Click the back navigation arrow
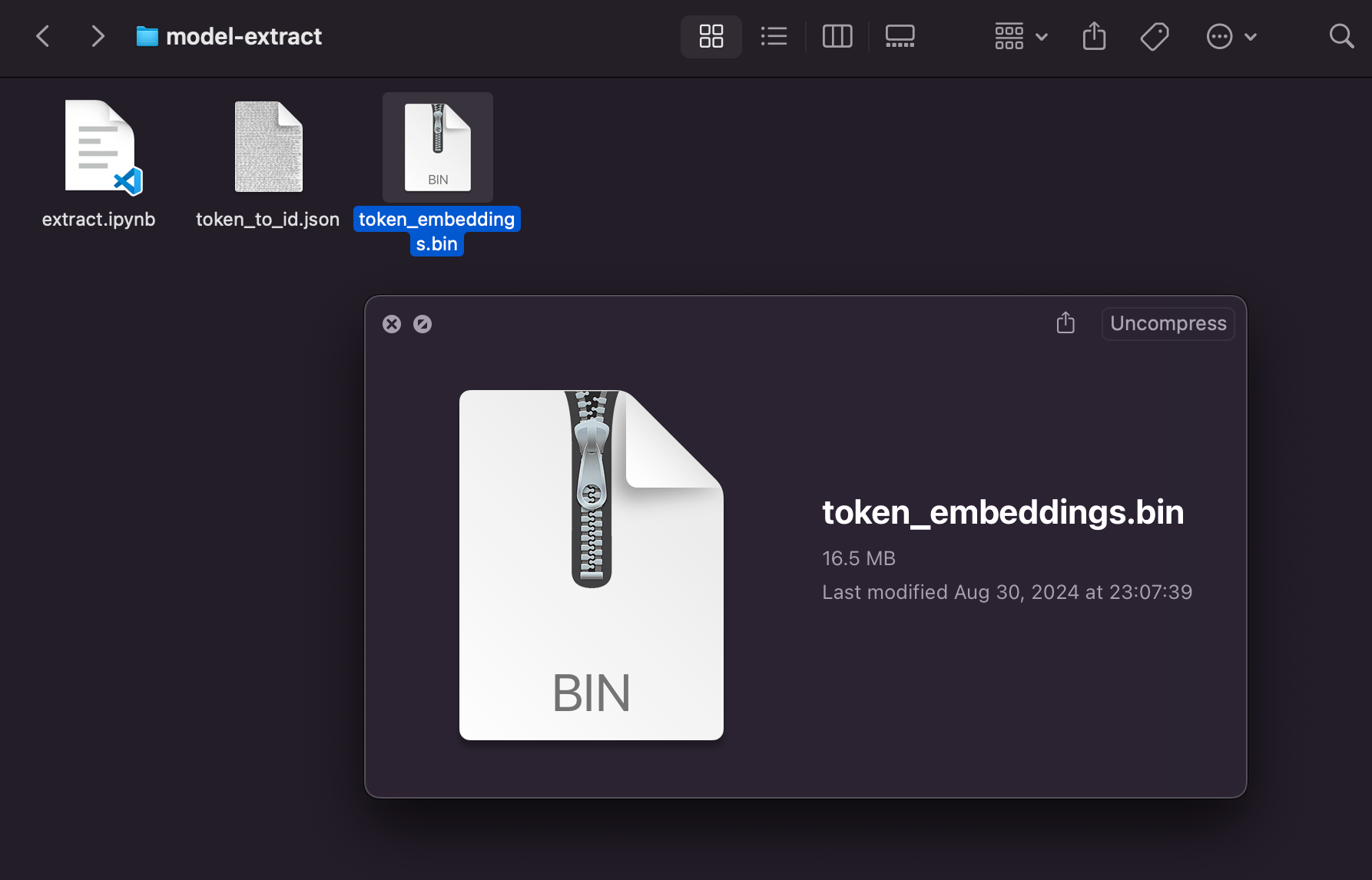 click(x=43, y=35)
